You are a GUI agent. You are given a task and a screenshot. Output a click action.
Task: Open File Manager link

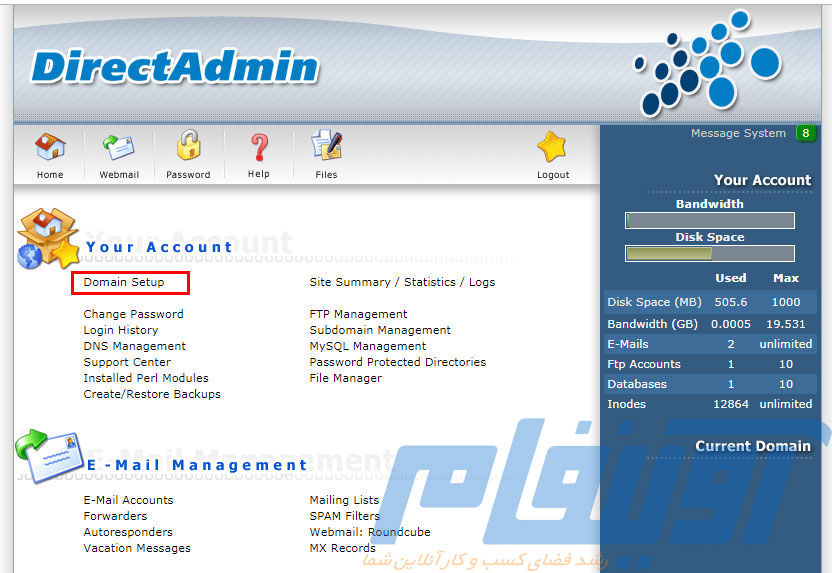[x=345, y=378]
